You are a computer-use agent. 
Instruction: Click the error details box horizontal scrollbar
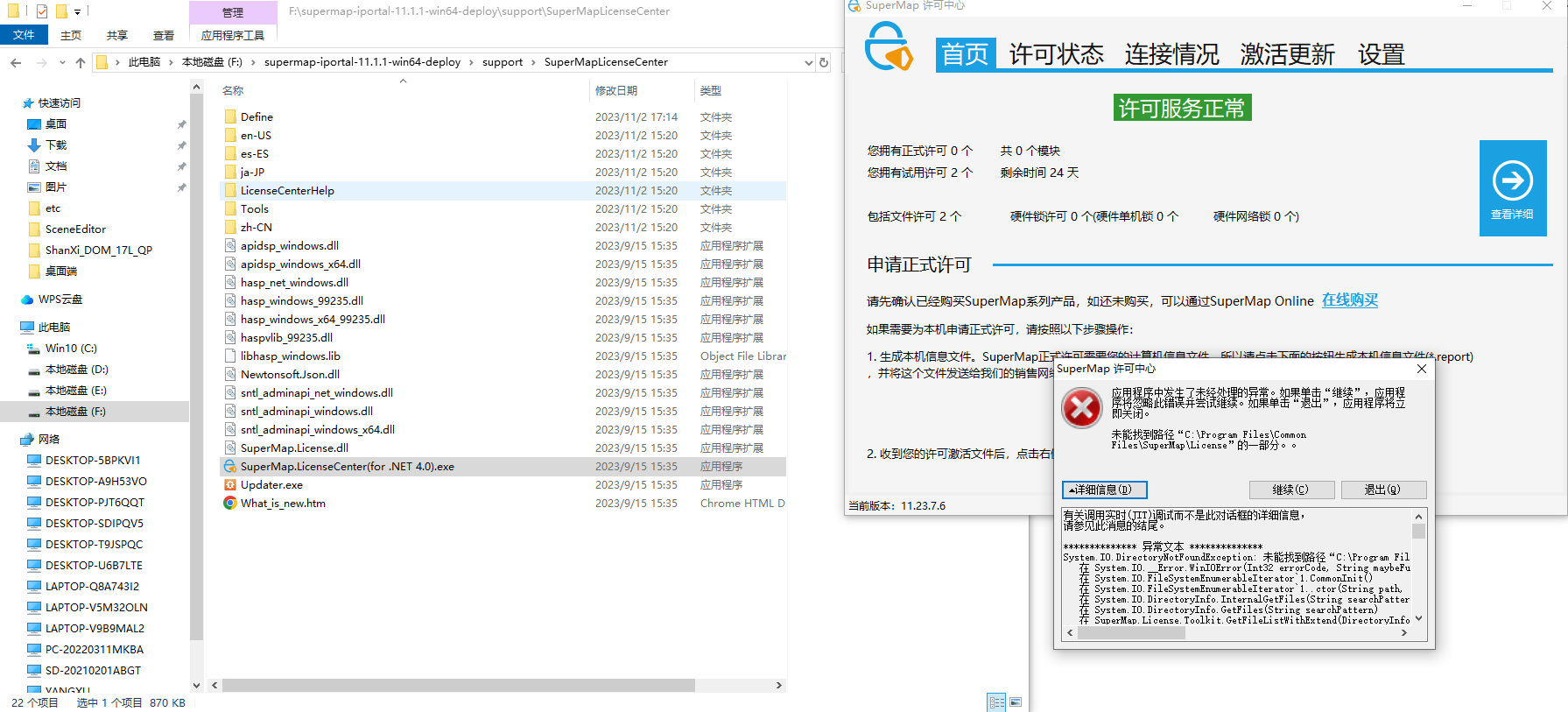click(1131, 632)
